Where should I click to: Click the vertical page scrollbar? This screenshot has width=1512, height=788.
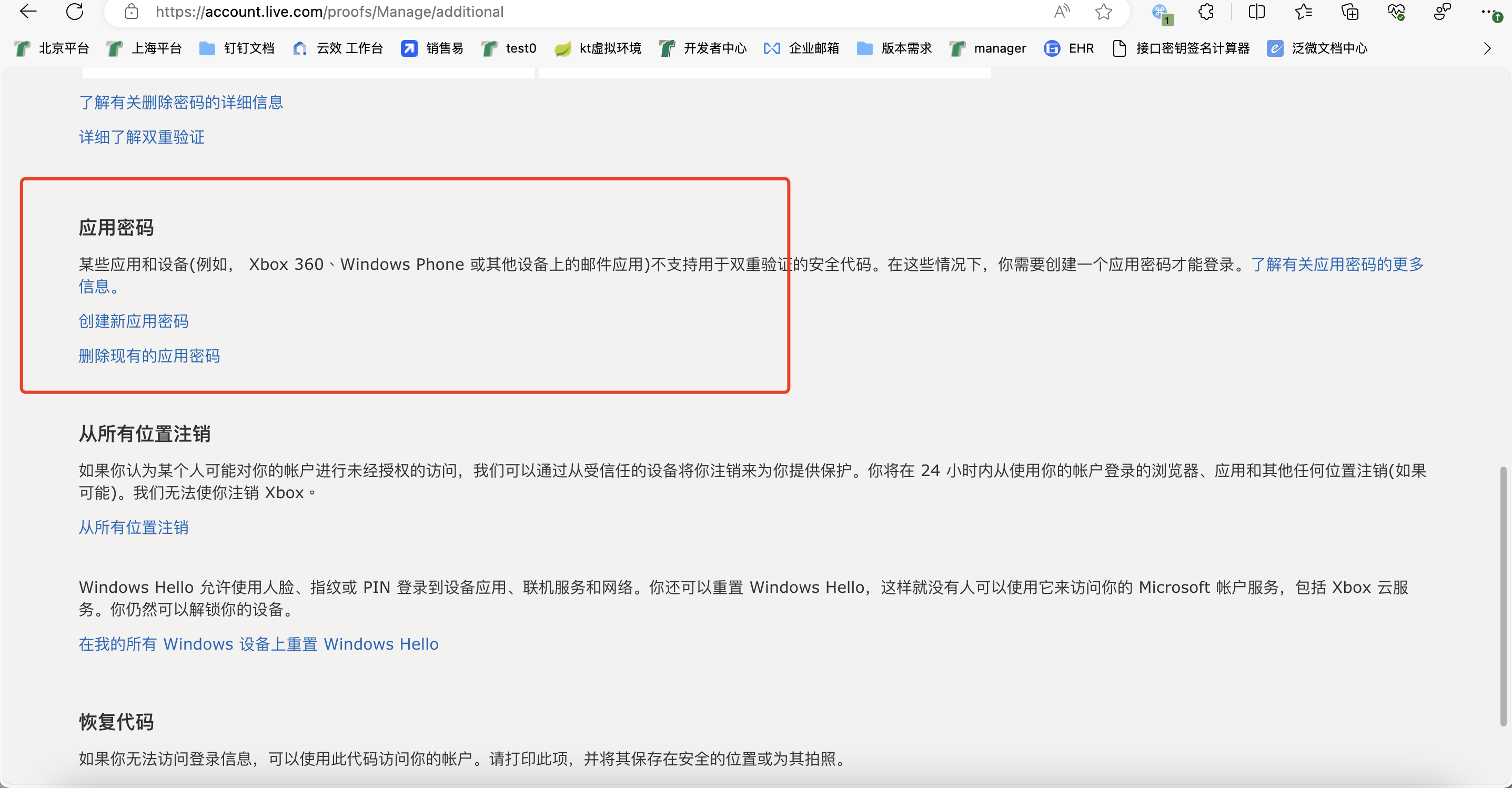pyautogui.click(x=1503, y=595)
